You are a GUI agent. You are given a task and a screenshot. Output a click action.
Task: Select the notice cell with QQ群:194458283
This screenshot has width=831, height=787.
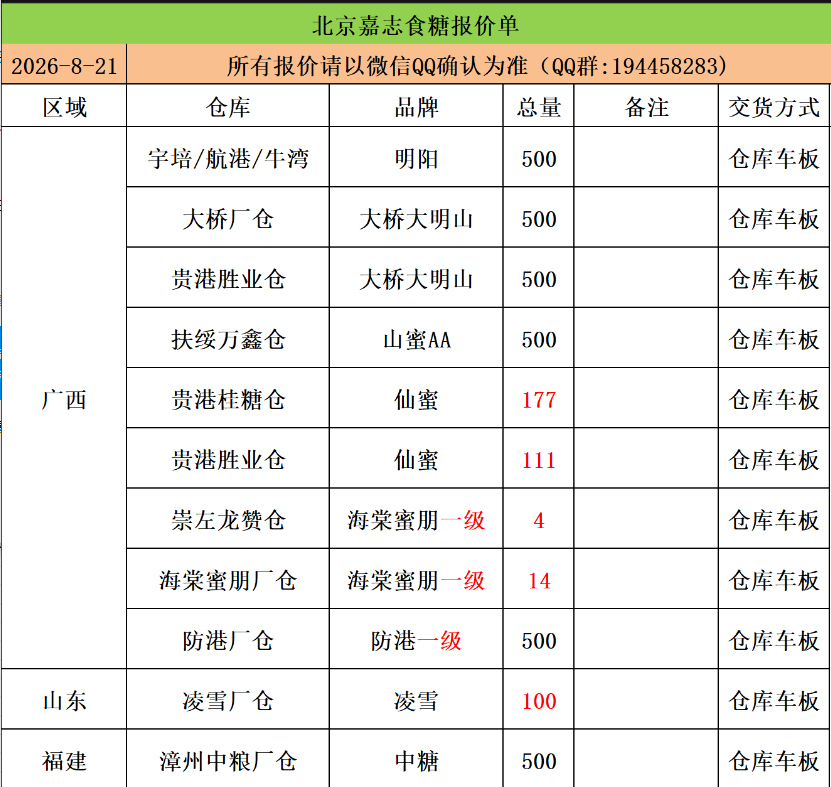pos(479,66)
